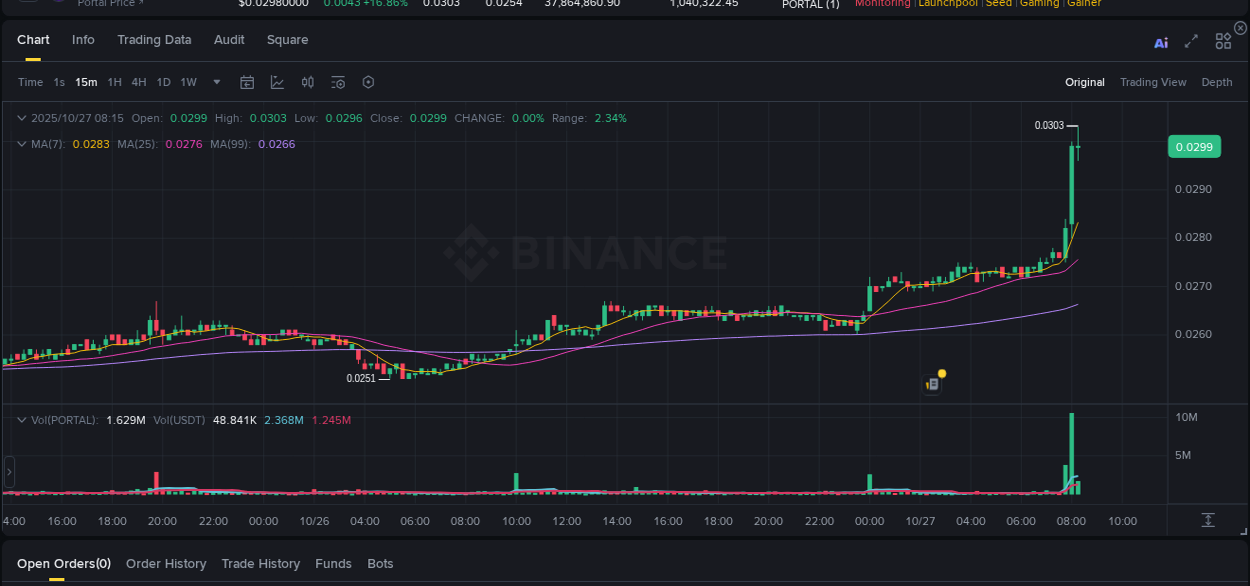Collapse the MA indicator row

(21, 143)
